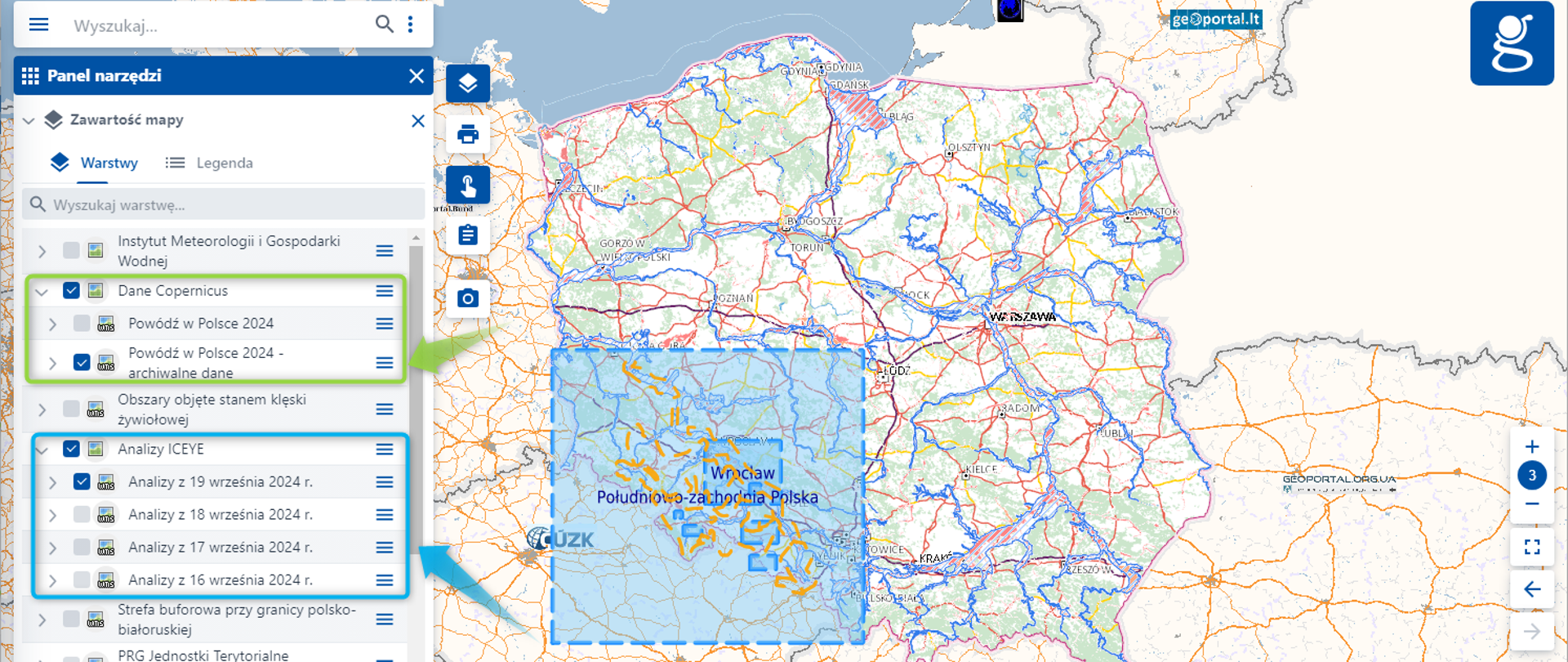This screenshot has width=1568, height=662.
Task: Select the identify pointer tool
Action: pos(468,186)
